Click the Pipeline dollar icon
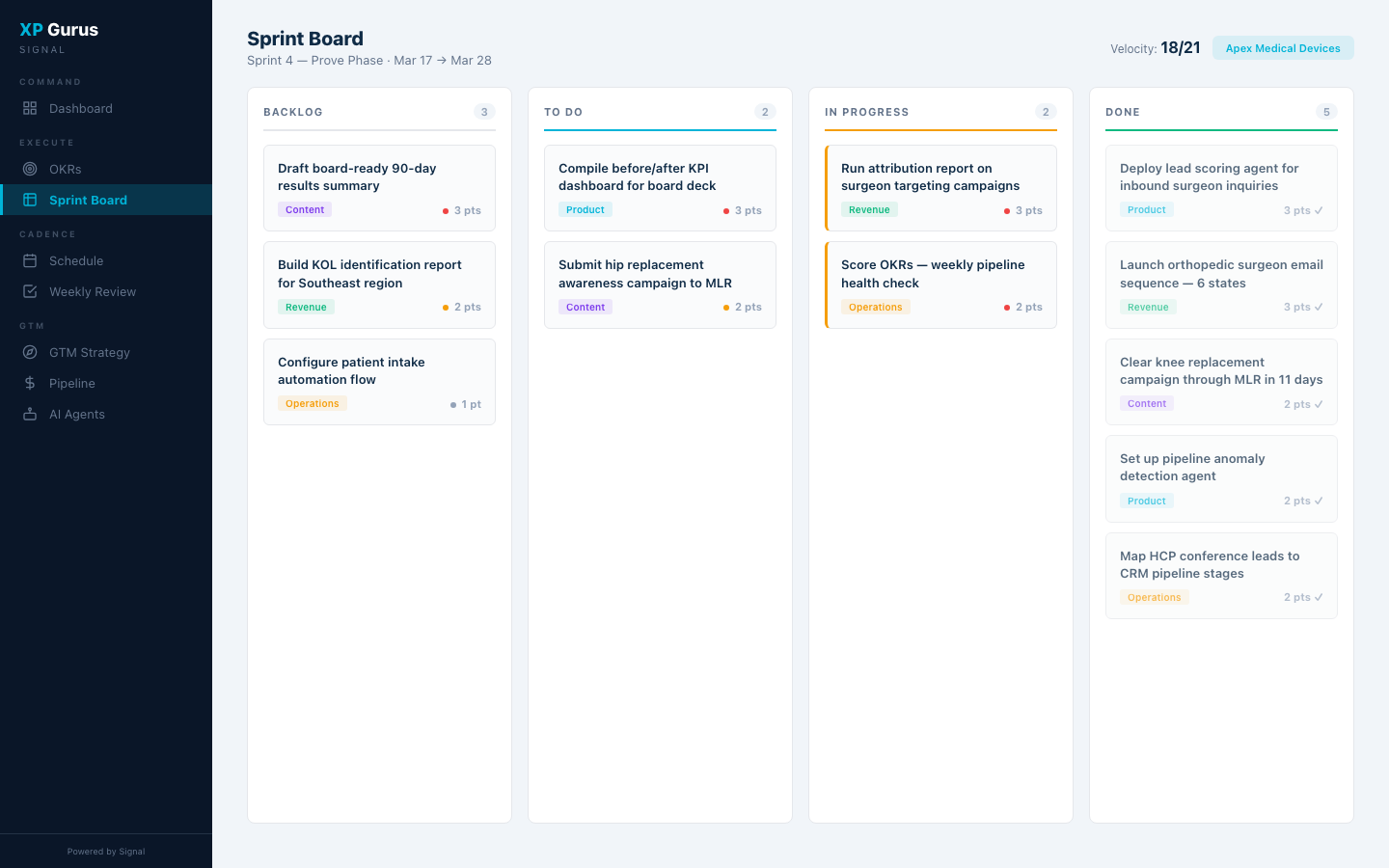 point(30,383)
